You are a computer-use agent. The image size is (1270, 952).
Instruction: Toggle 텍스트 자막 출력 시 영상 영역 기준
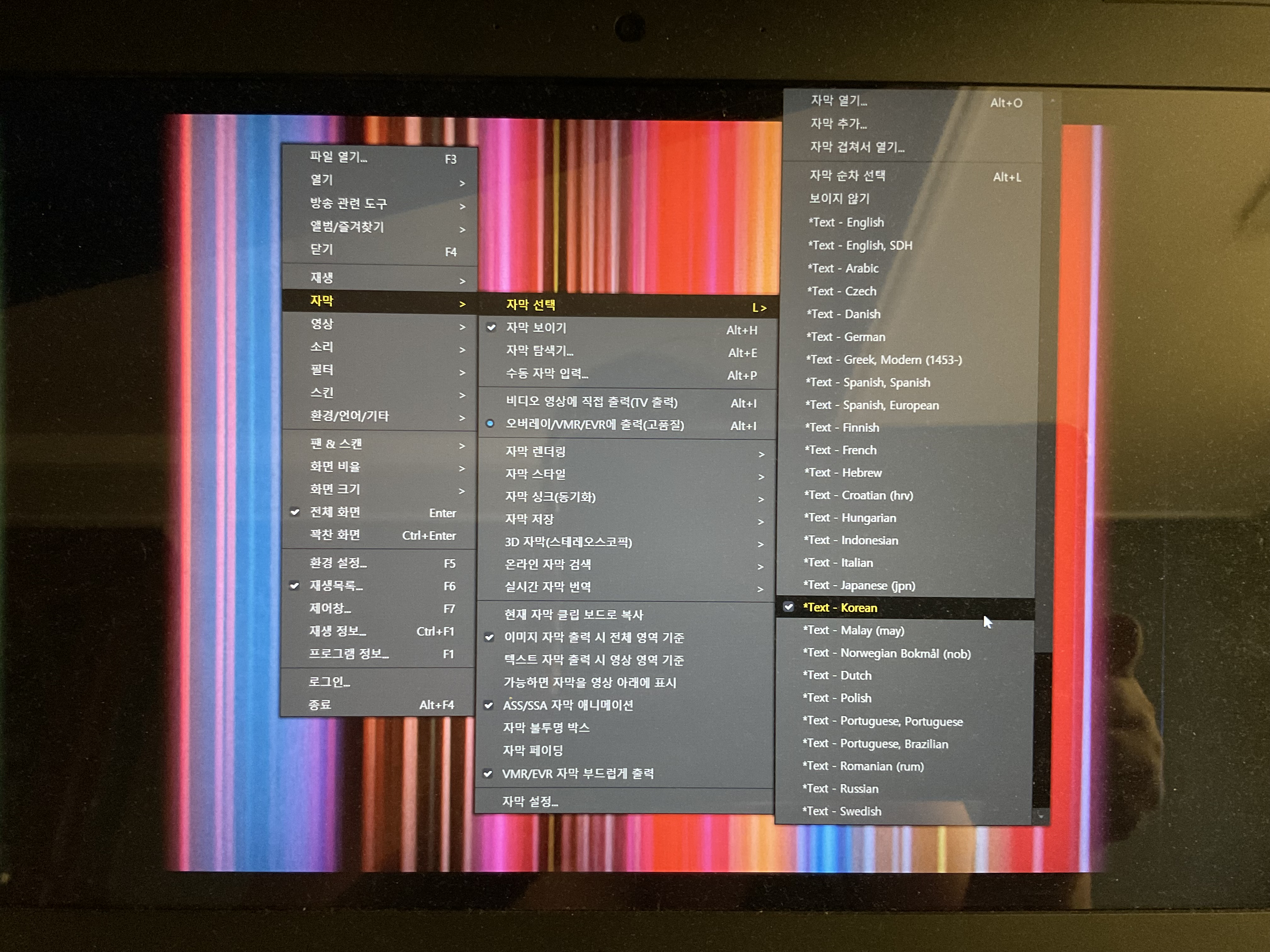tap(625, 660)
